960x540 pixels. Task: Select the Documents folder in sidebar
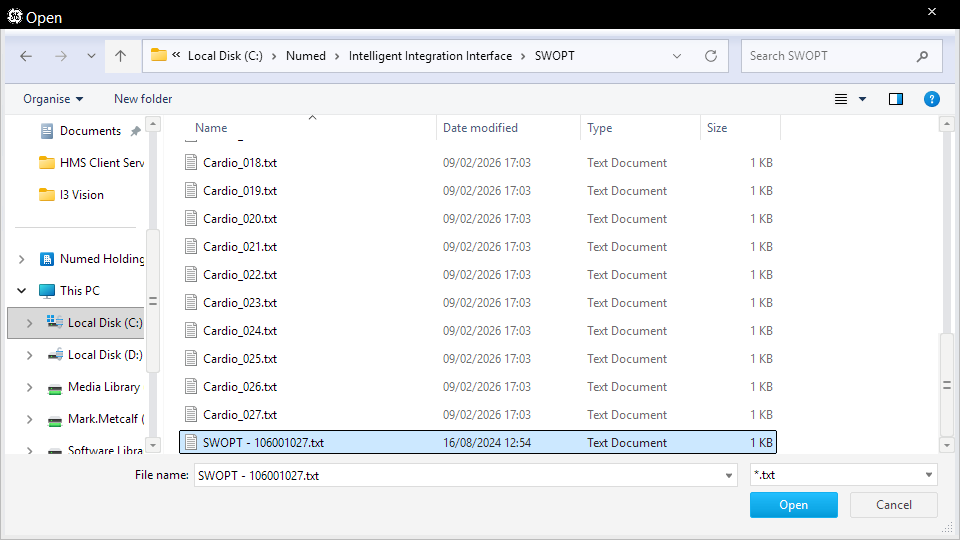tap(90, 131)
